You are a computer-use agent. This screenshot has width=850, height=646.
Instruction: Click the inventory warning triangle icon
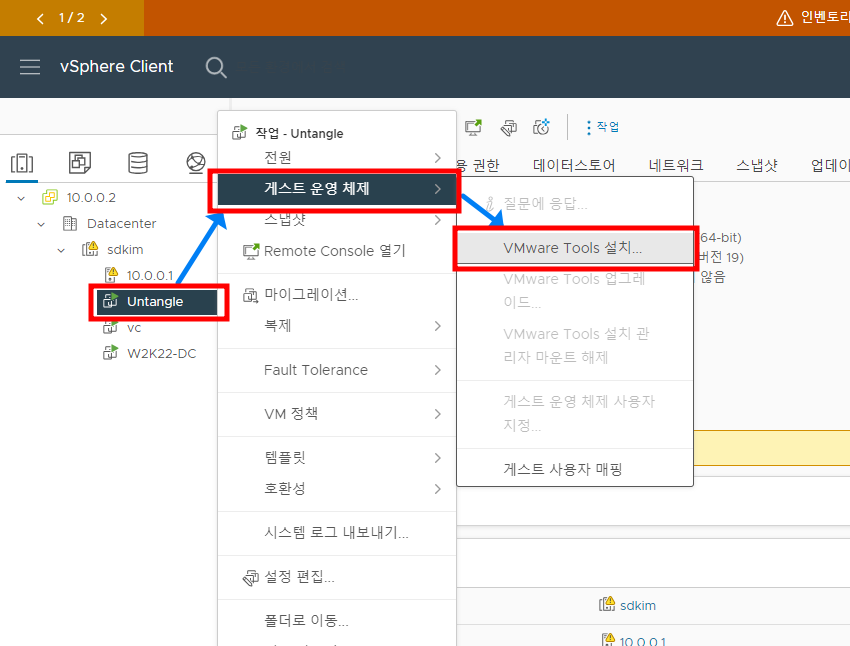(784, 18)
